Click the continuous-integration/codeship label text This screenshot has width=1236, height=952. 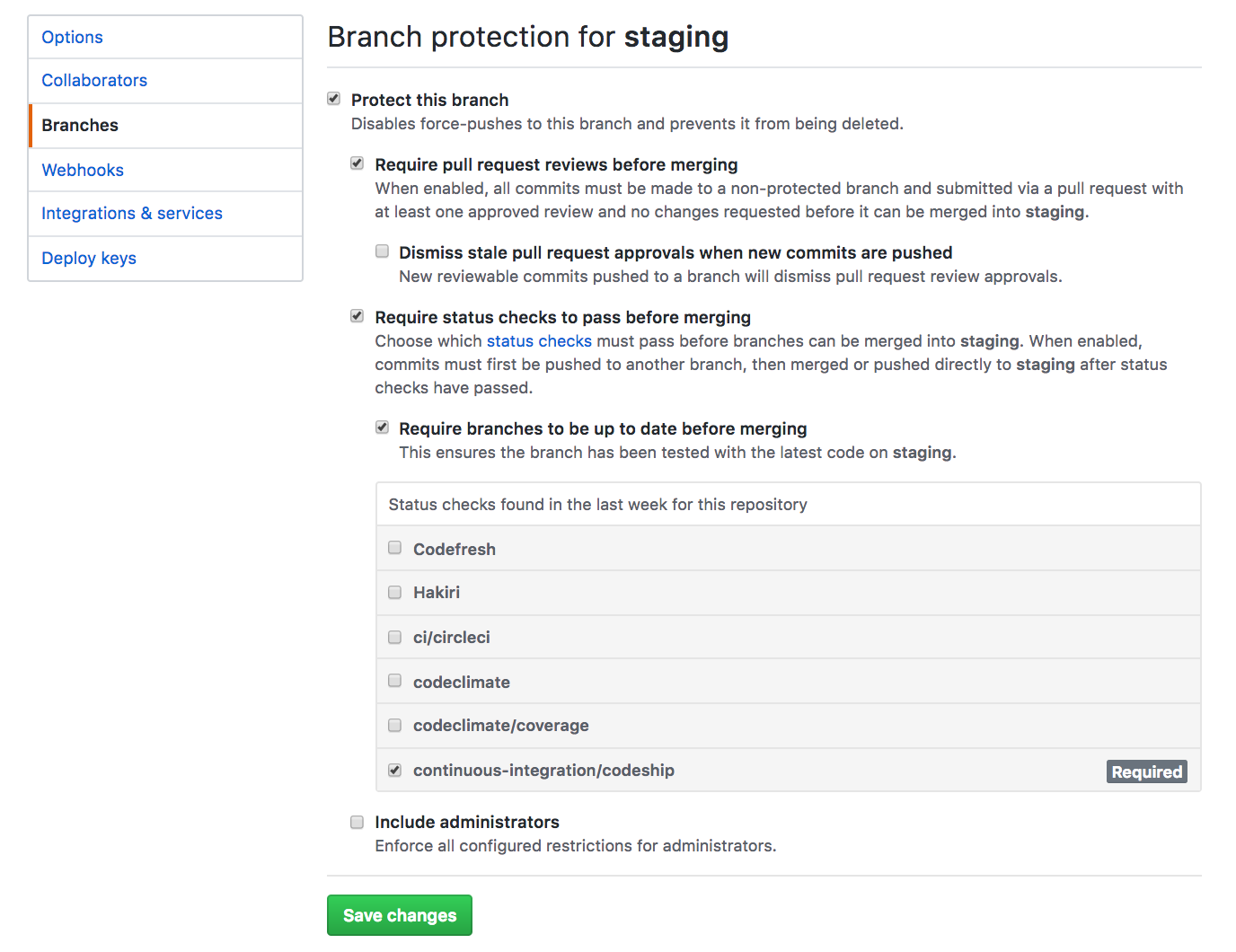pyautogui.click(x=543, y=770)
